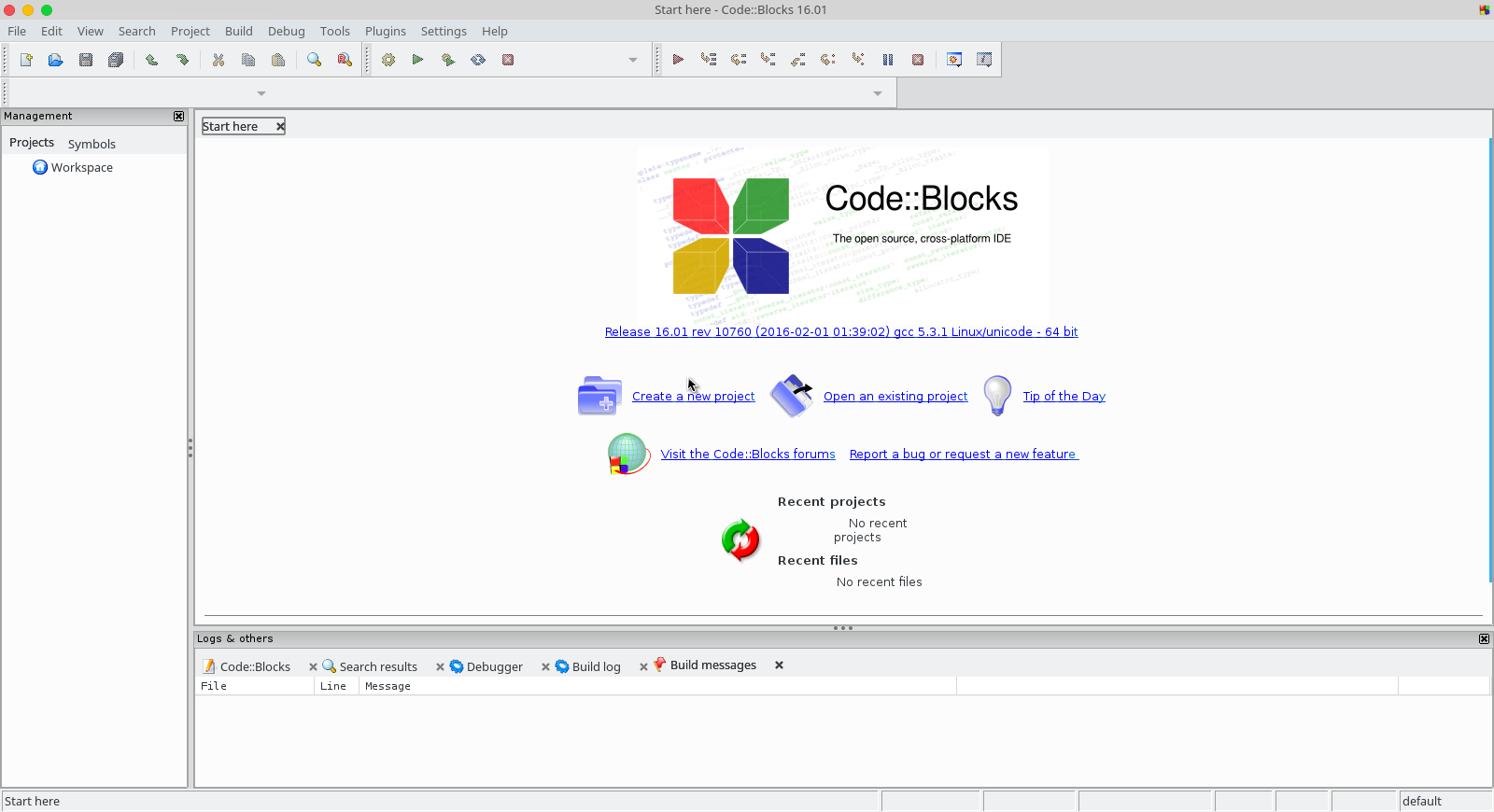Click Visit the Code::Blocks forums link
Image resolution: width=1494 pixels, height=812 pixels.
pyautogui.click(x=748, y=455)
